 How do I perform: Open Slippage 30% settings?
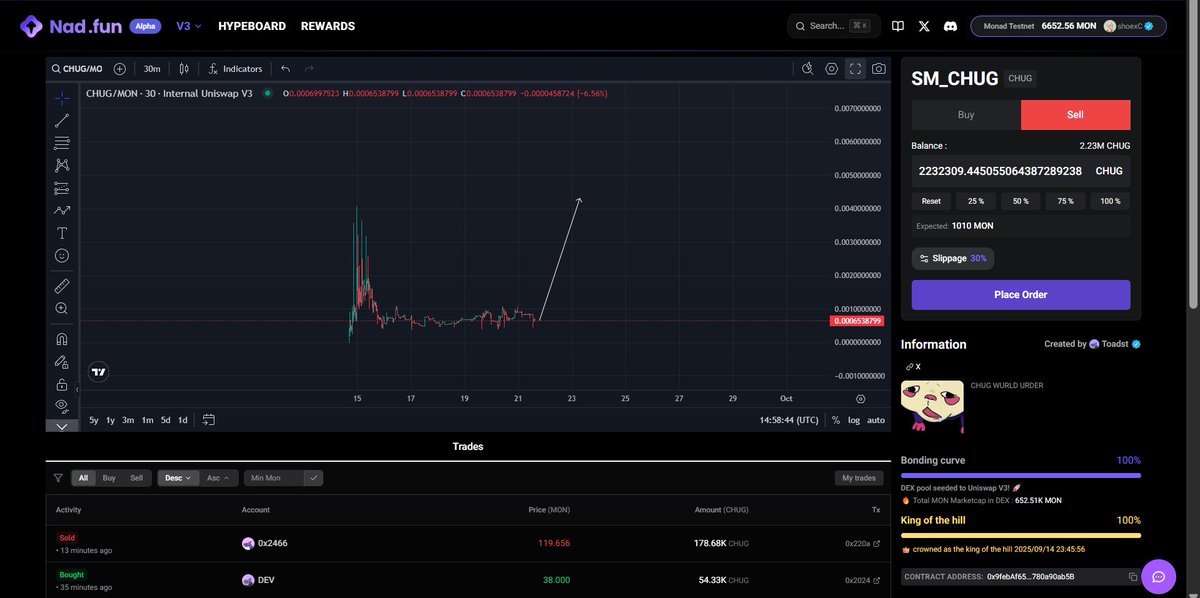point(953,258)
